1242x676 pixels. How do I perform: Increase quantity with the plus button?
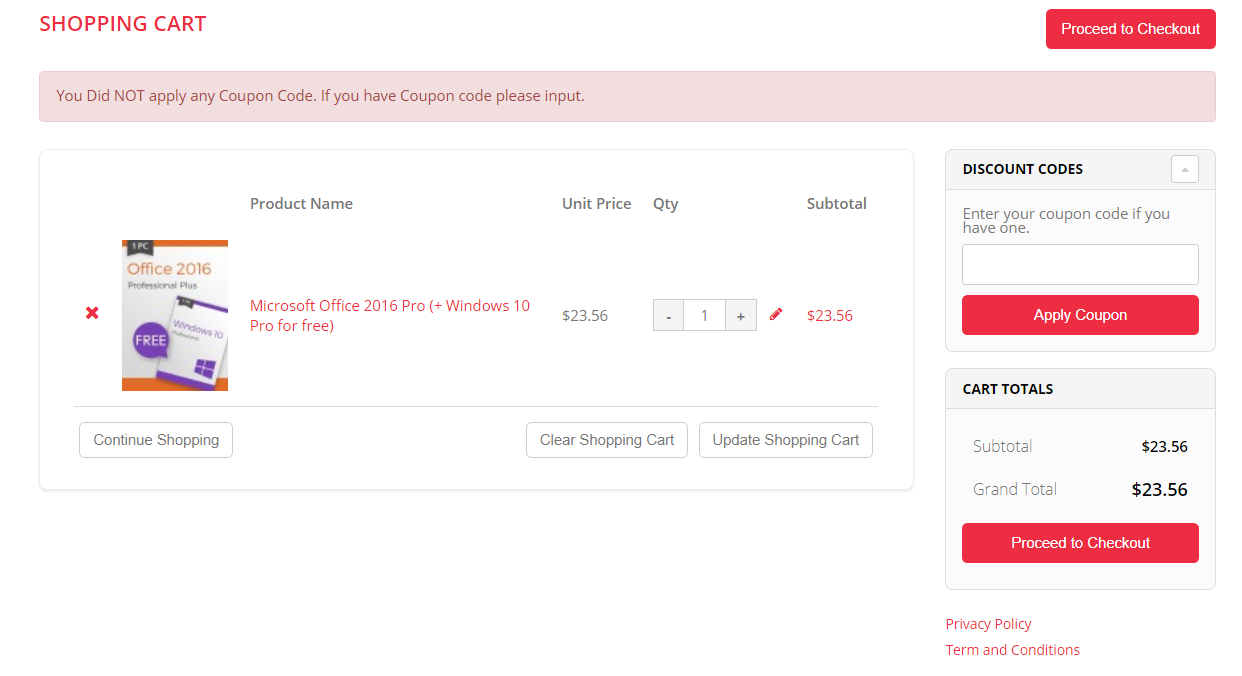[740, 316]
